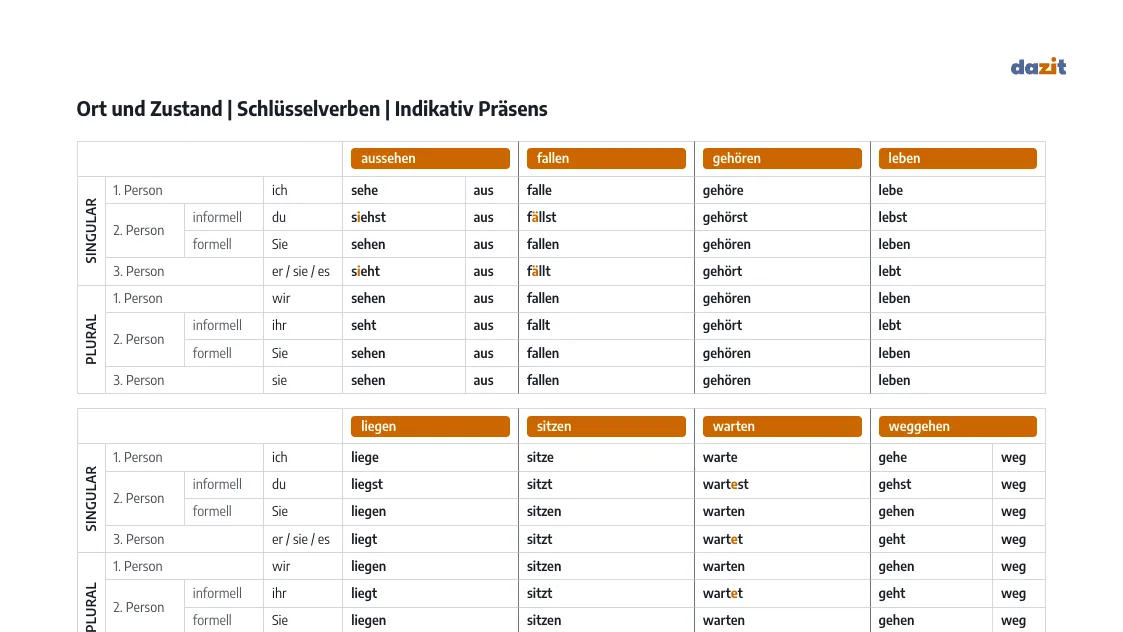Click the sitzen verb header

606,426
